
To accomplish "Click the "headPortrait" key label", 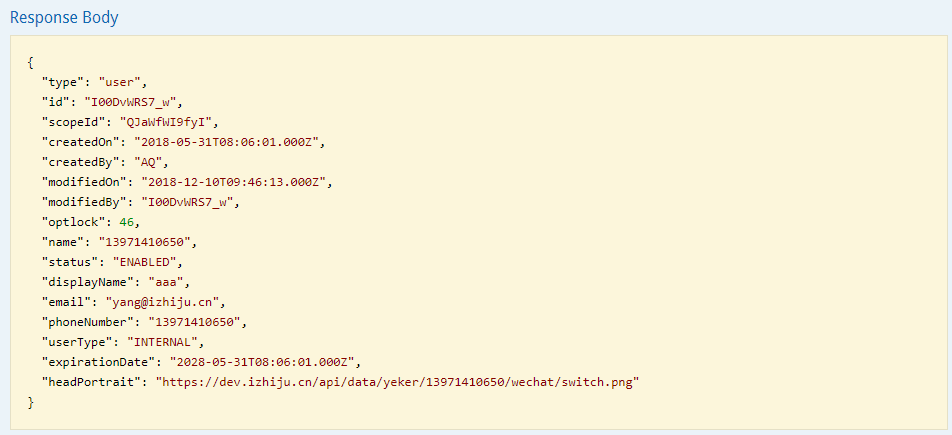I will coord(95,382).
